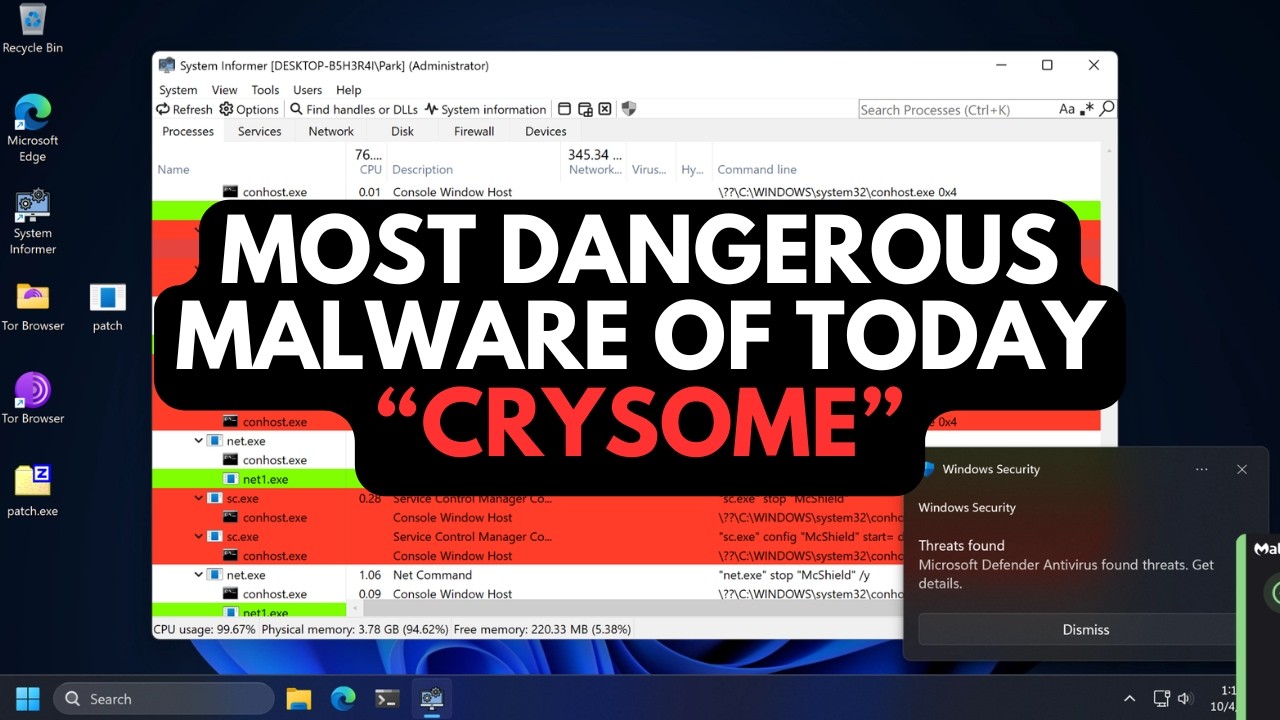Show hidden tray icons chevron

point(1130,699)
